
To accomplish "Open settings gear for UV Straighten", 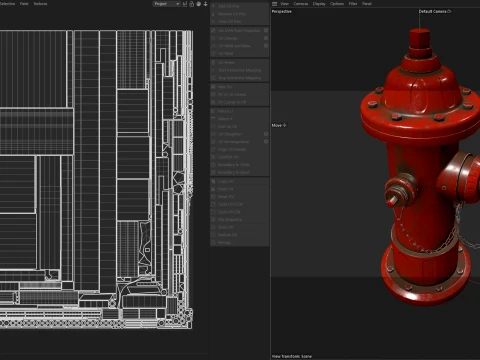I will (x=266, y=134).
